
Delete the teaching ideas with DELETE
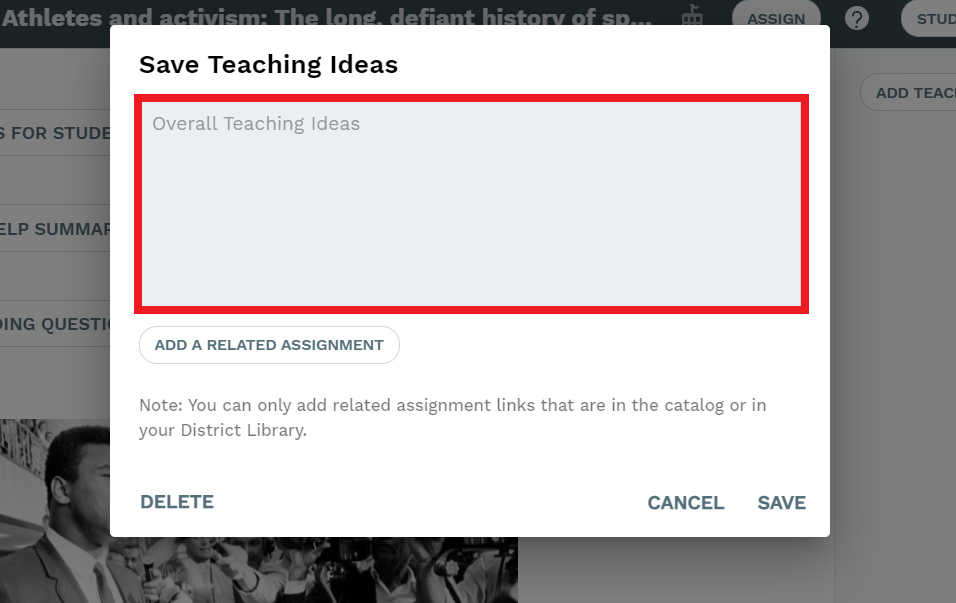tap(177, 502)
